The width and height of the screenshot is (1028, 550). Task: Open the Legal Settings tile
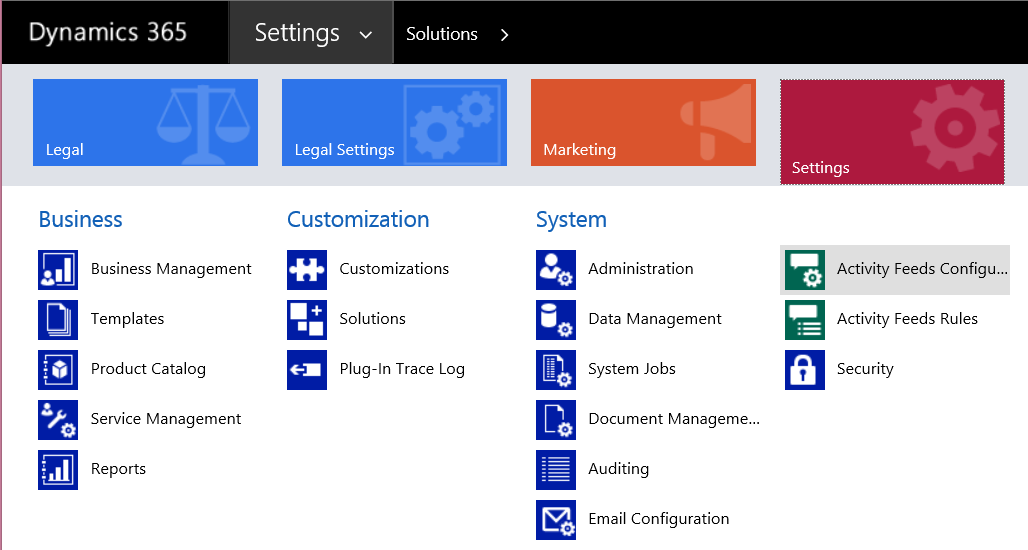[x=394, y=123]
